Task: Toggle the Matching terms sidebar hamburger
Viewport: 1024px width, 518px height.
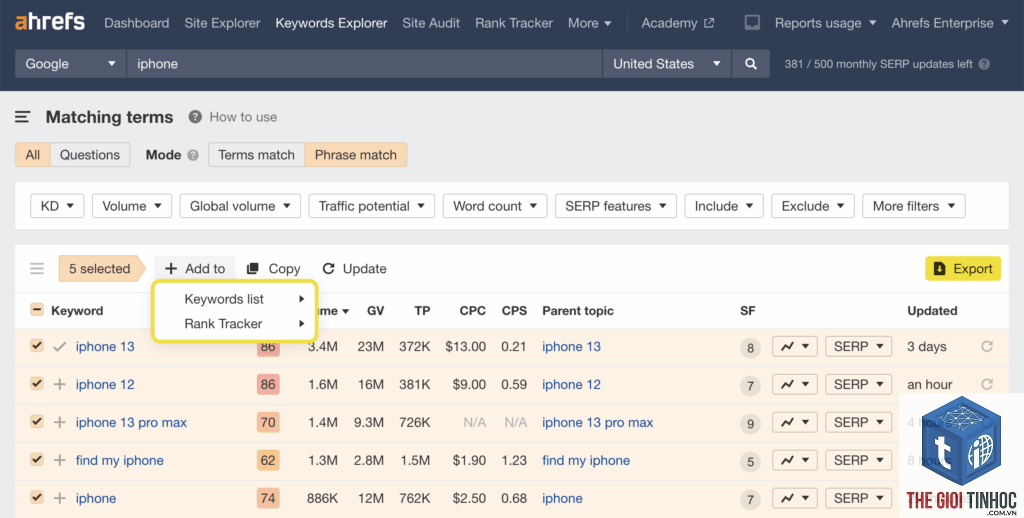Action: click(23, 117)
